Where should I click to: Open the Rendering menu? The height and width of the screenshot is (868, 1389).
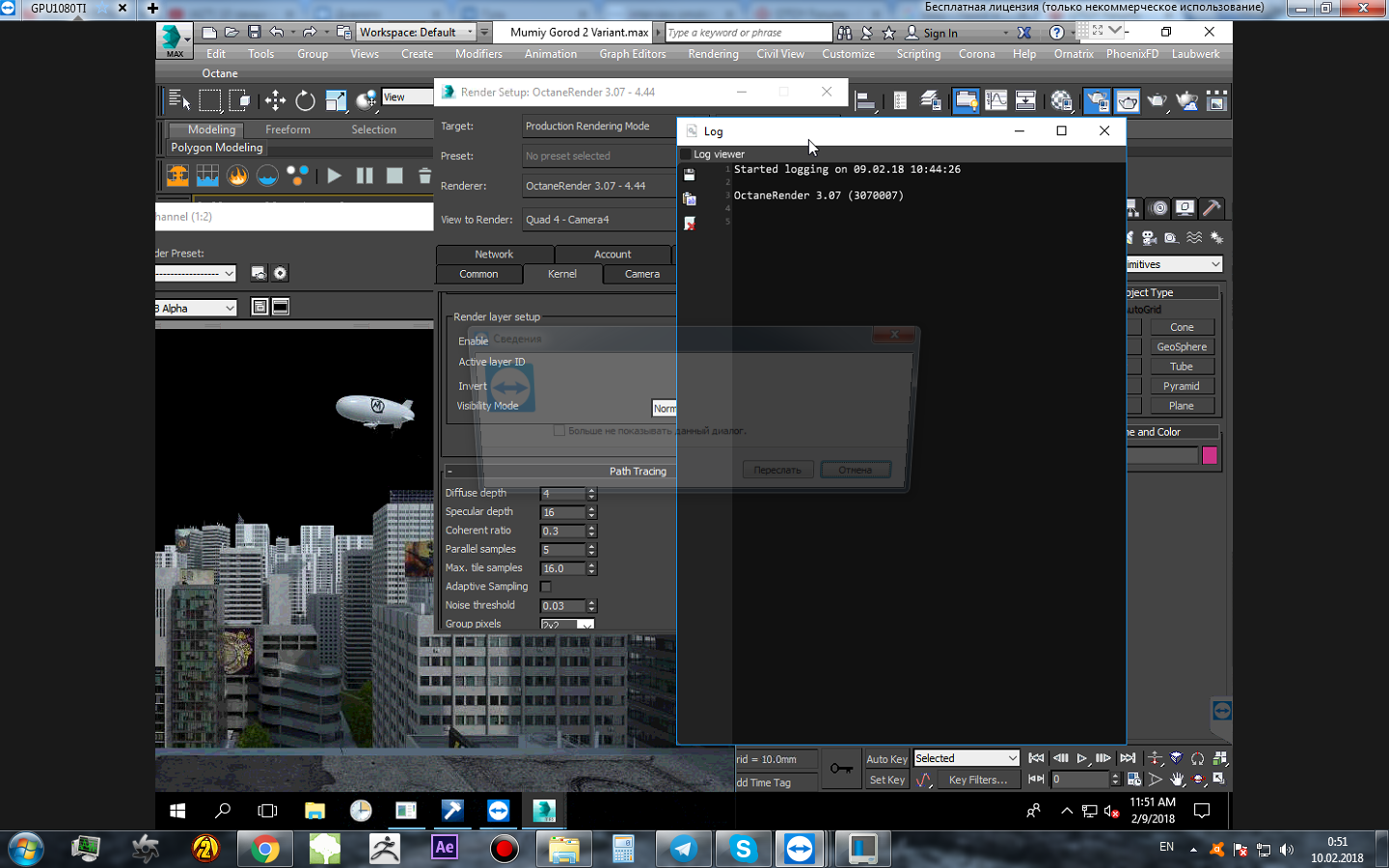(713, 54)
